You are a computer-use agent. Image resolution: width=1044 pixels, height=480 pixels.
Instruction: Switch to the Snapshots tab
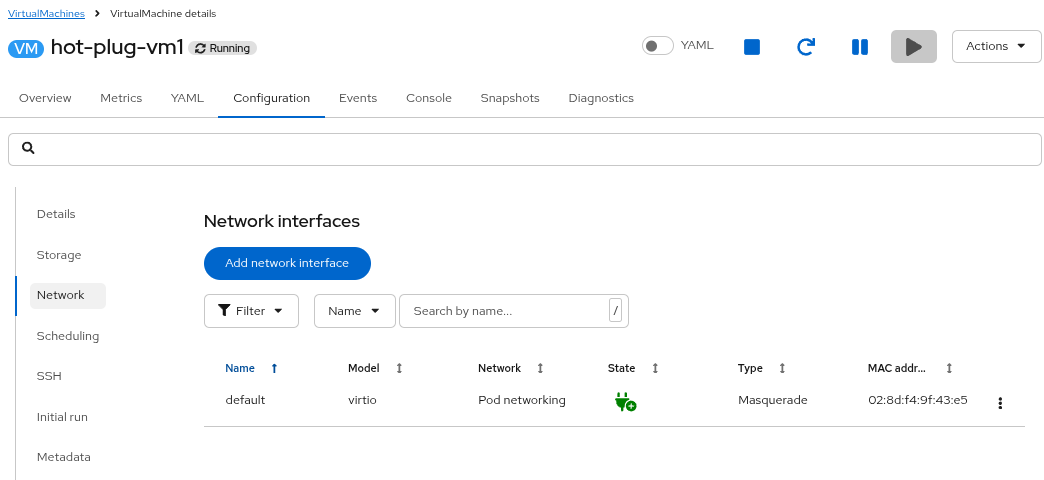(x=509, y=98)
